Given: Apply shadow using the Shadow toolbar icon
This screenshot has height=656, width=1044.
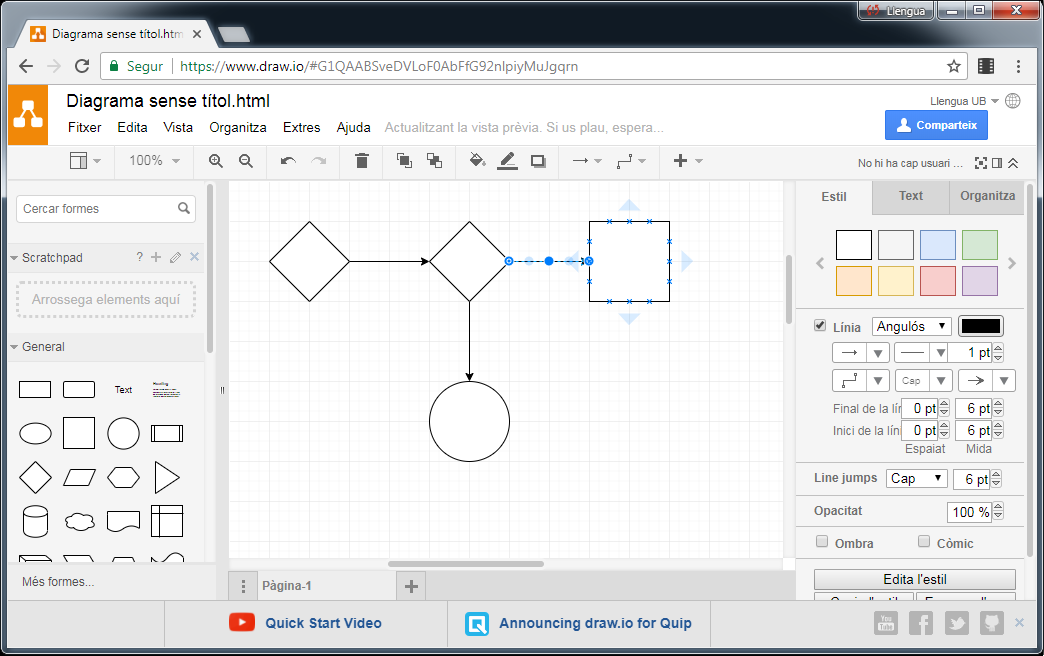Looking at the screenshot, I should [538, 161].
